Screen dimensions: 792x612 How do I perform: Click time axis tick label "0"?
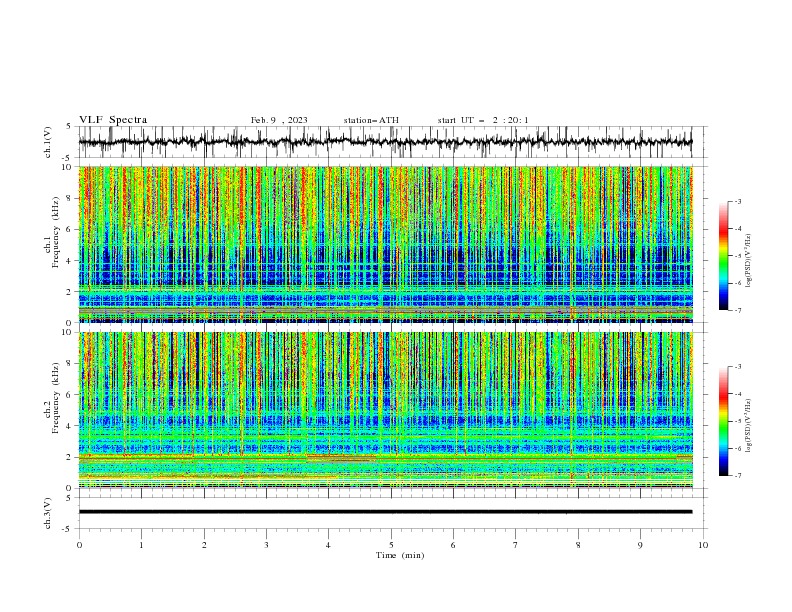tap(79, 545)
